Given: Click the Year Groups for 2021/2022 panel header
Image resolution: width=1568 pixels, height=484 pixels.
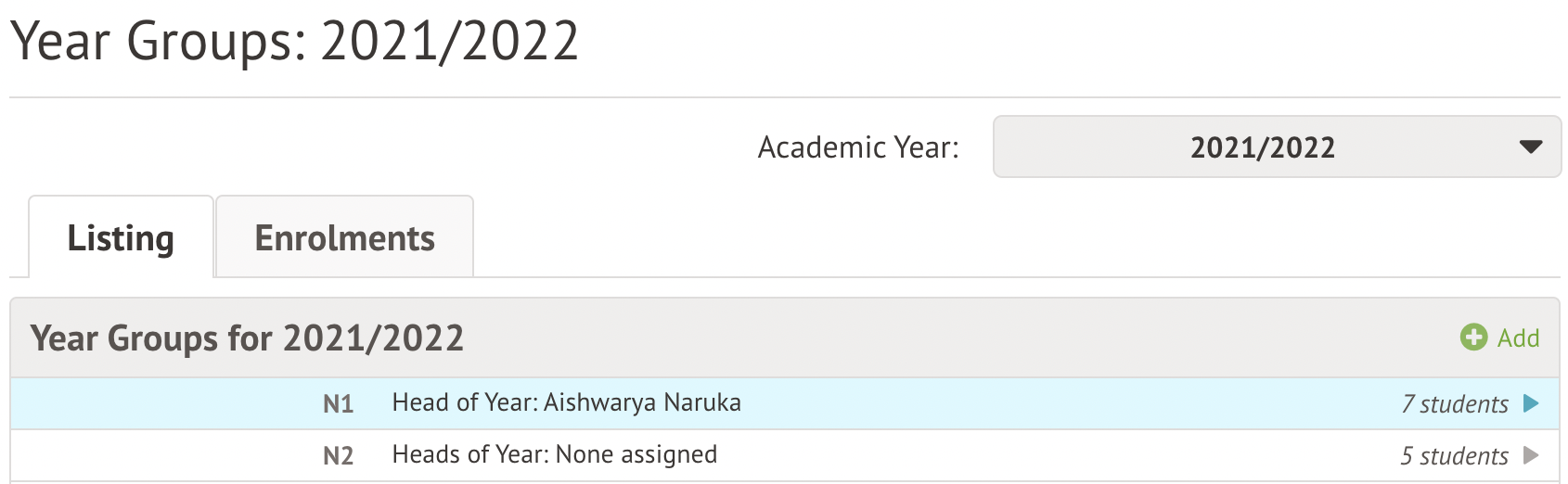Looking at the screenshot, I should (247, 338).
